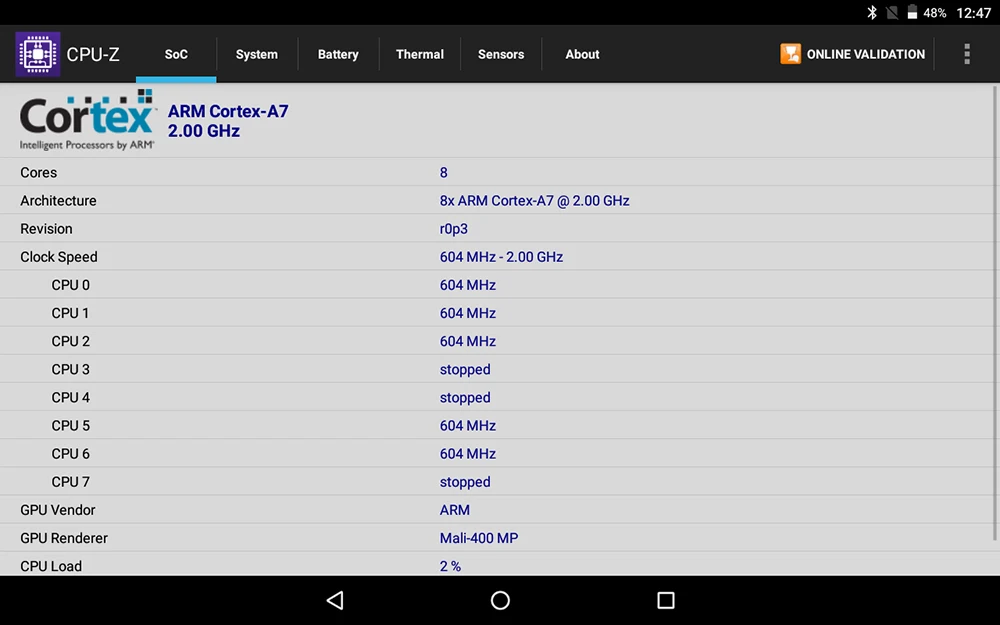Image resolution: width=1000 pixels, height=625 pixels.
Task: Tap the CPU 4 stopped status
Action: (465, 398)
